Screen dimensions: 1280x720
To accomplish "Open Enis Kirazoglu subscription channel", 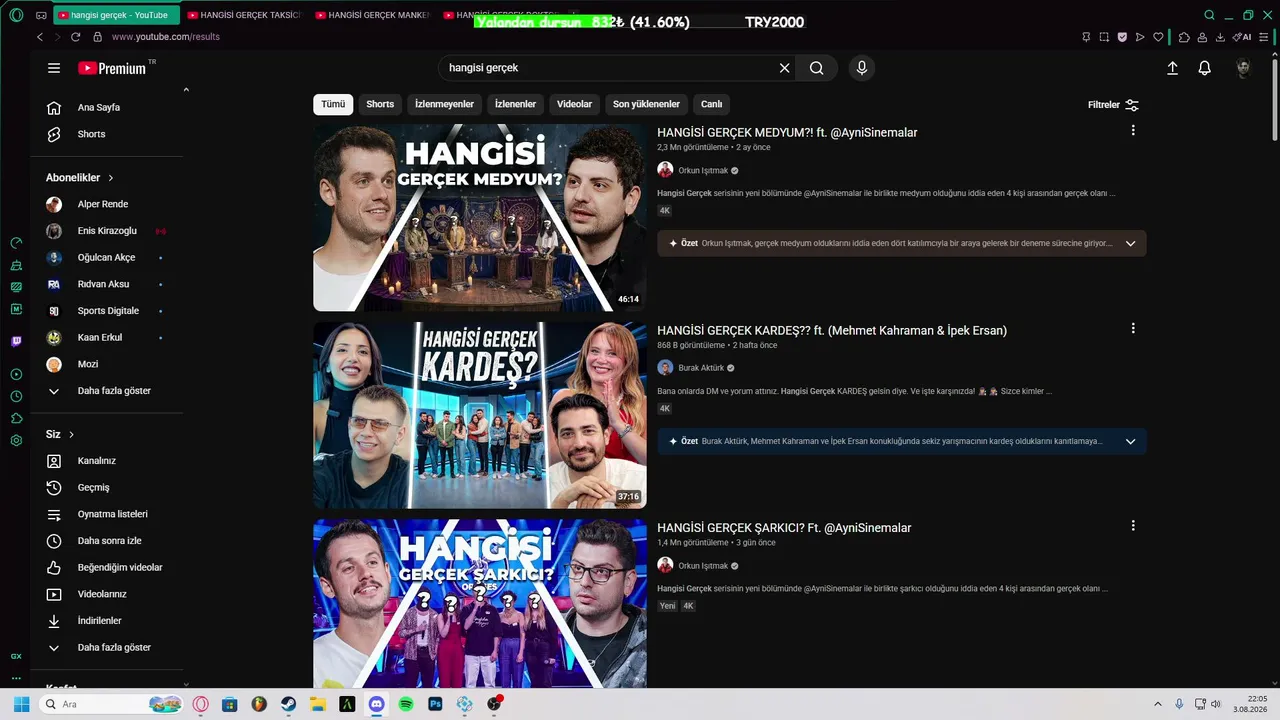I will click(x=107, y=231).
